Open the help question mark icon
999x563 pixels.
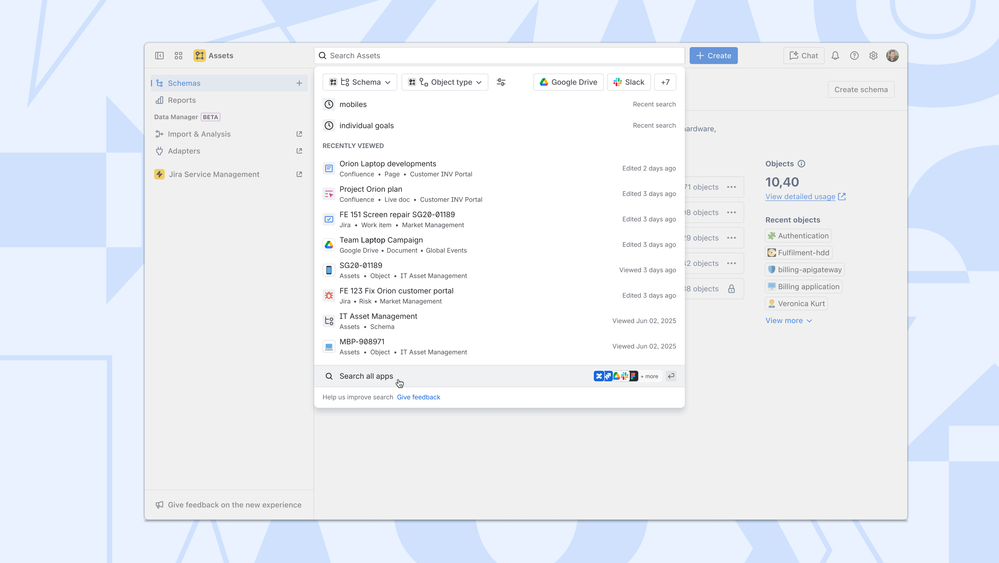pyautogui.click(x=854, y=55)
